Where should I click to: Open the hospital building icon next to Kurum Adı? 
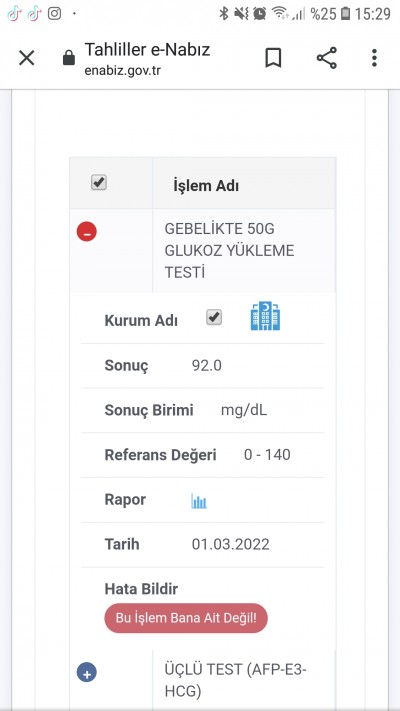(265, 316)
